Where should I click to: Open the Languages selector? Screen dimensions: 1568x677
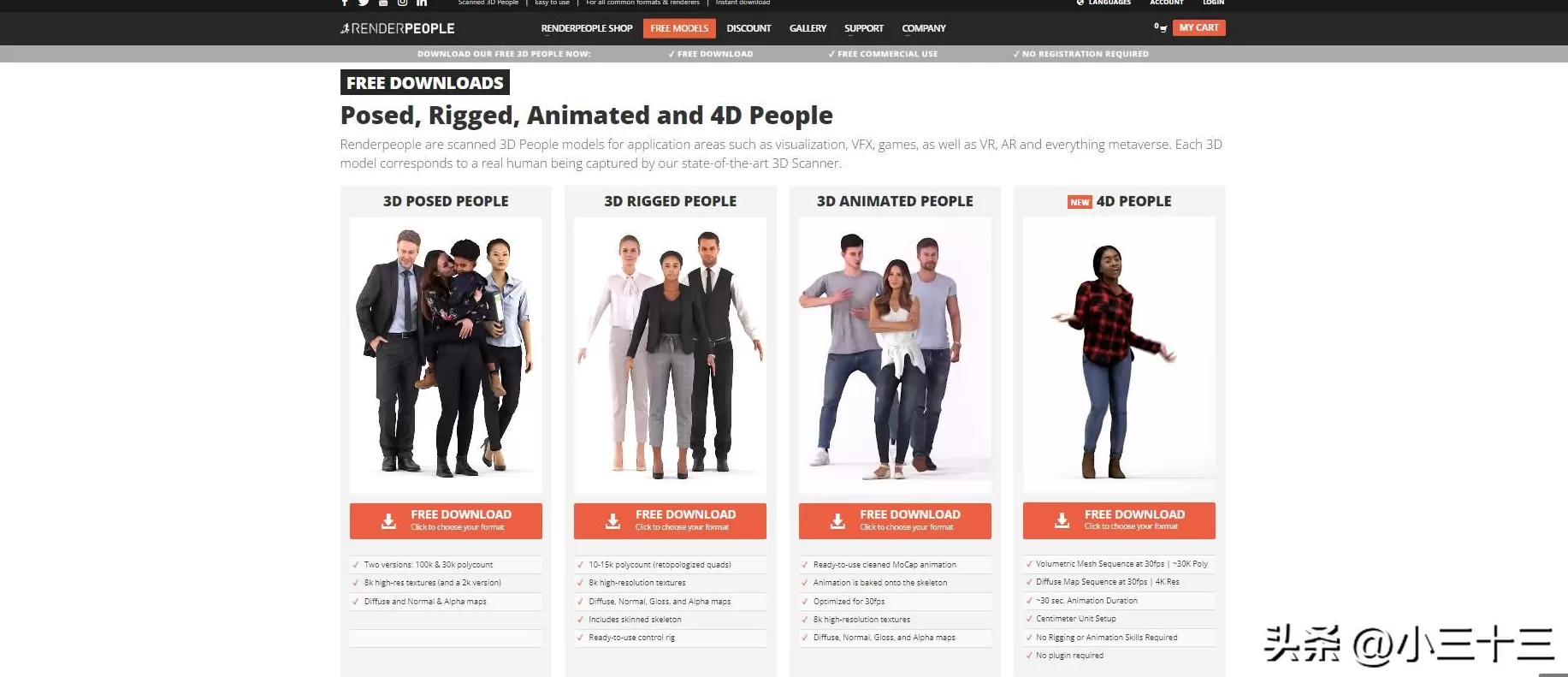click(1104, 3)
